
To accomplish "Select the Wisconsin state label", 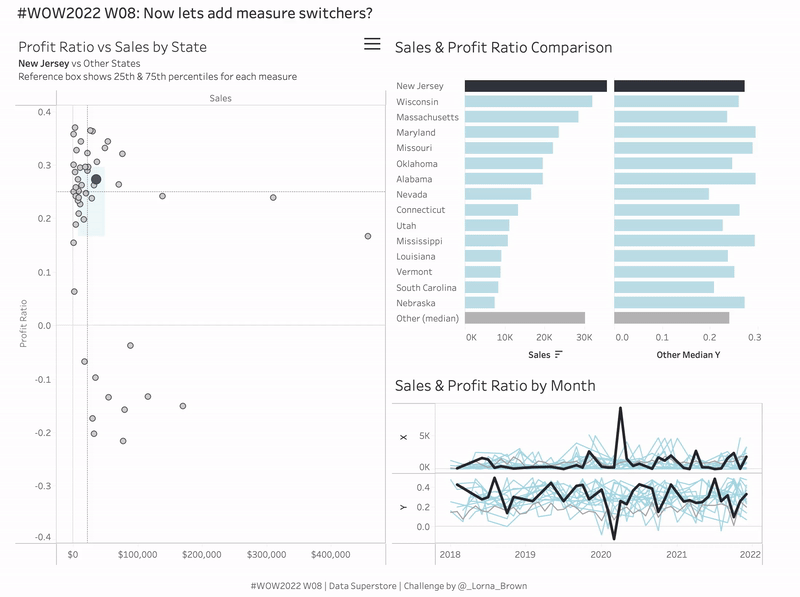I will pyautogui.click(x=417, y=102).
